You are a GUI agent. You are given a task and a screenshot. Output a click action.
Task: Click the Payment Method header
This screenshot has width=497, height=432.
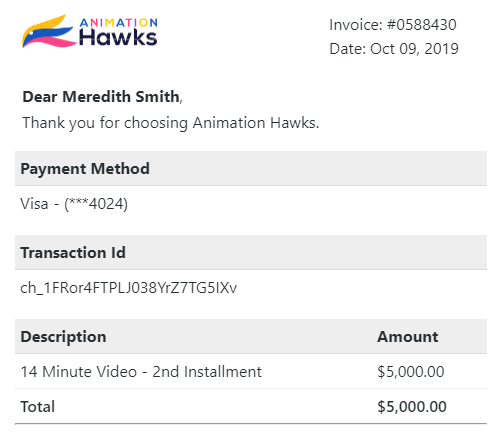pyautogui.click(x=85, y=169)
